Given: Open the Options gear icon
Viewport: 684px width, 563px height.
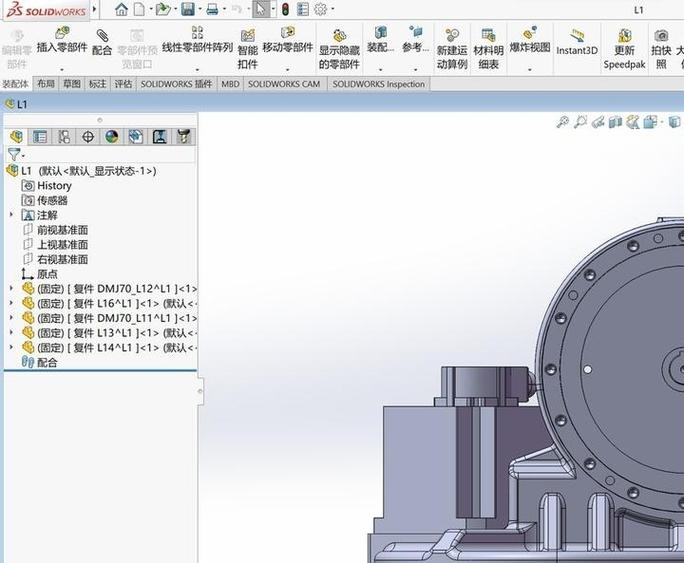Looking at the screenshot, I should [321, 9].
